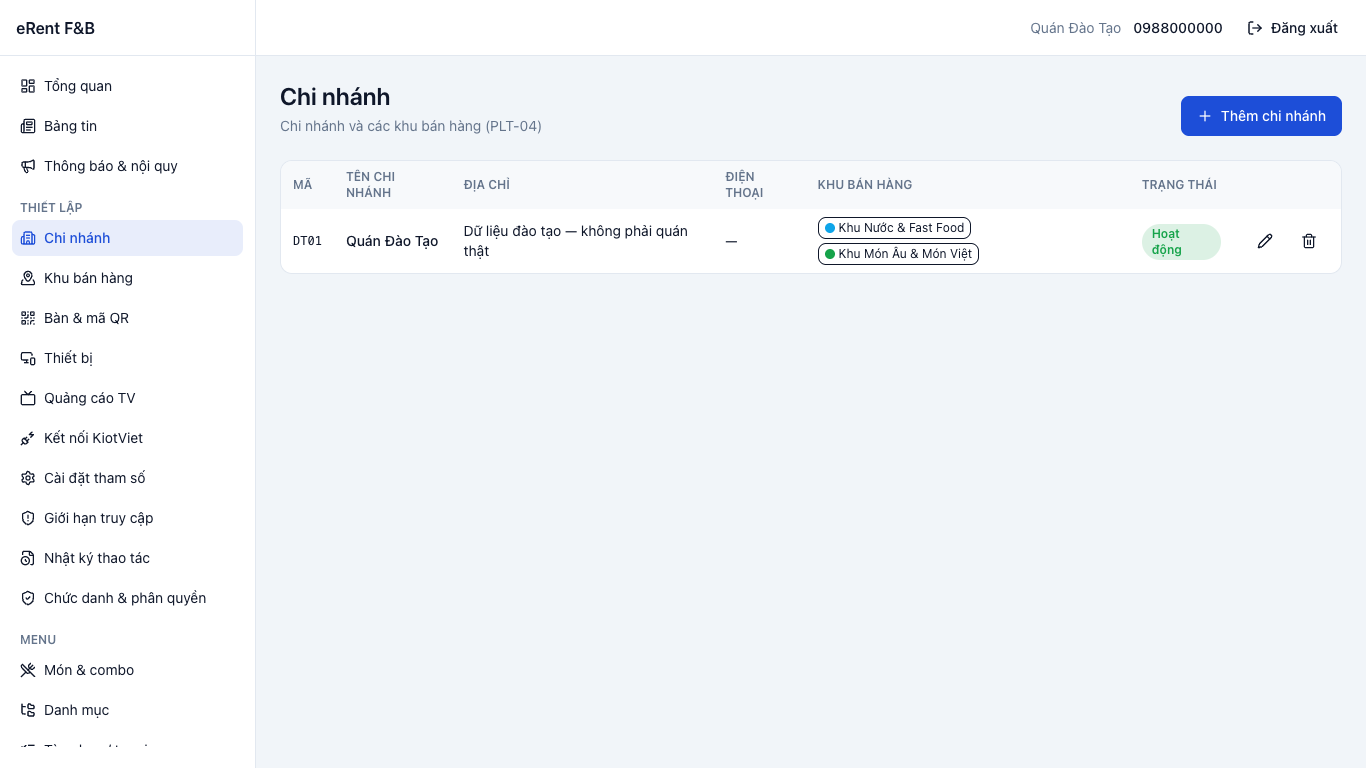1366x768 pixels.
Task: Navigate to Cài đặt tham số
Action: coord(127,478)
